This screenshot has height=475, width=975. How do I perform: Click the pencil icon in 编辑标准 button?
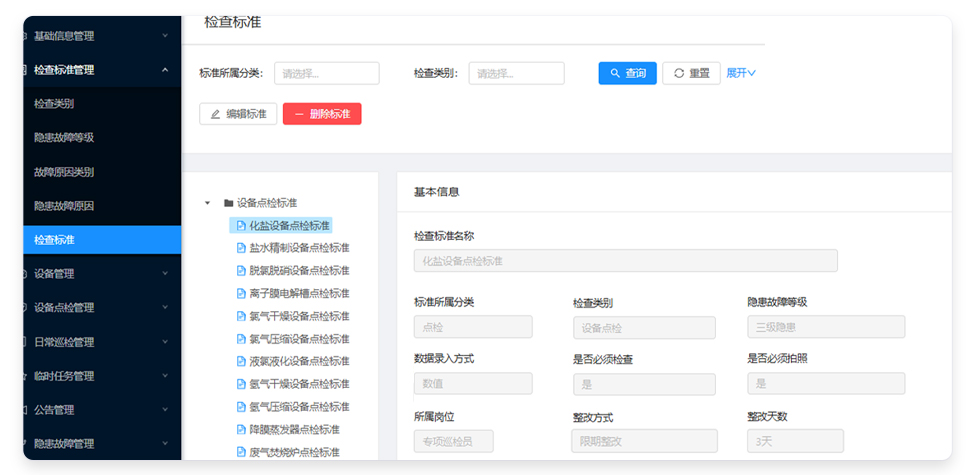[215, 114]
